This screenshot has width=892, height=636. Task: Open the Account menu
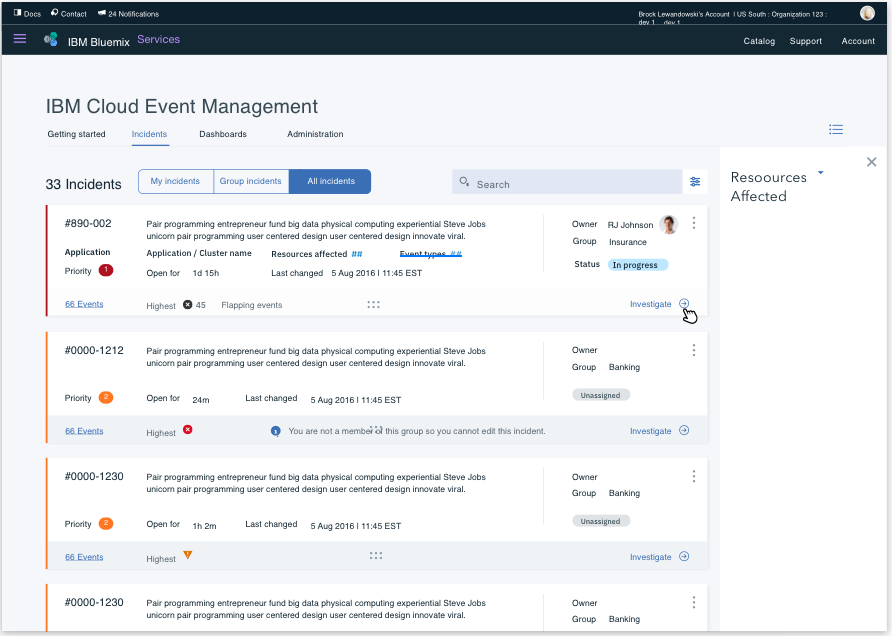(x=858, y=41)
